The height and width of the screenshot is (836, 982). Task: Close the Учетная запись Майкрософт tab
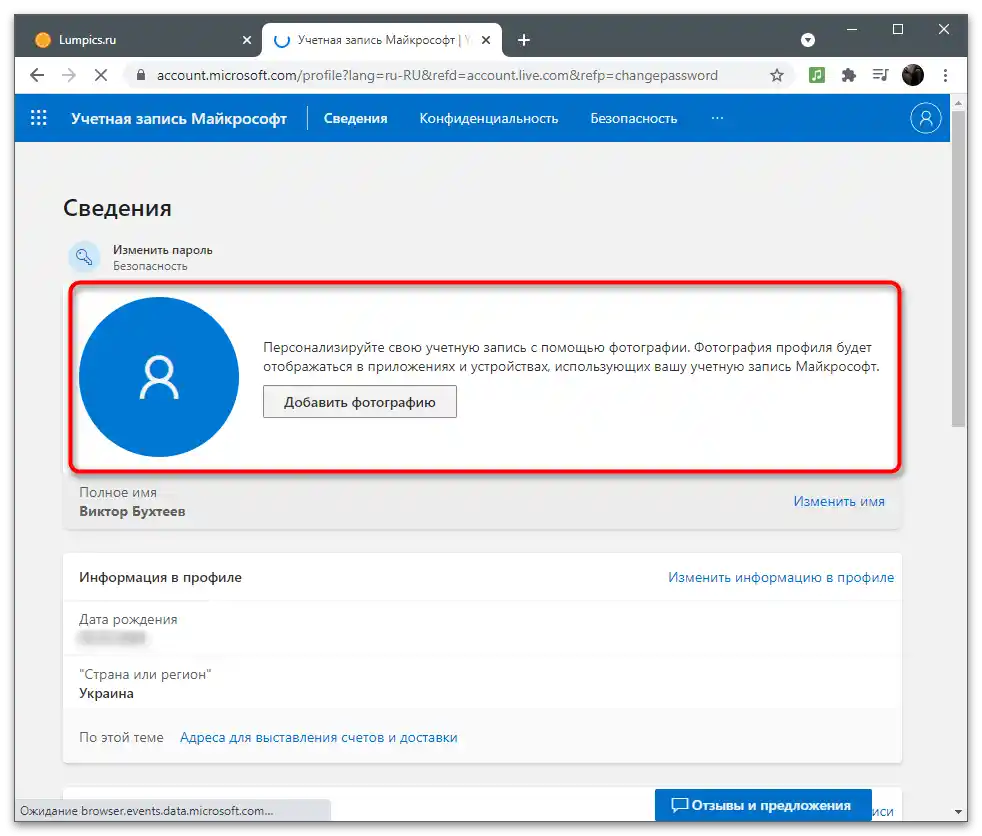pyautogui.click(x=486, y=40)
